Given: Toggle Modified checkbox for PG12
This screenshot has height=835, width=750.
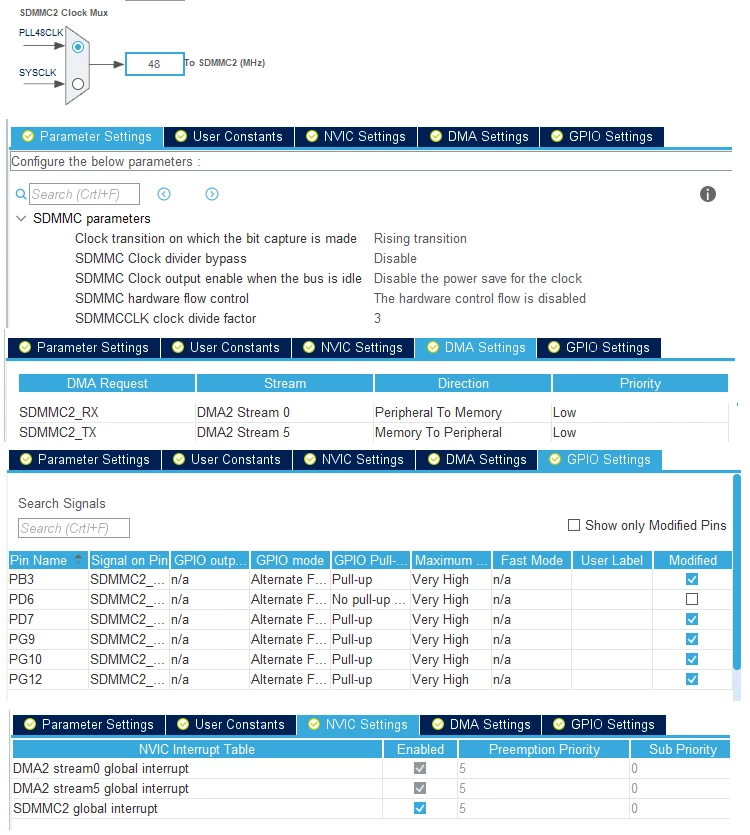Looking at the screenshot, I should (x=692, y=680).
